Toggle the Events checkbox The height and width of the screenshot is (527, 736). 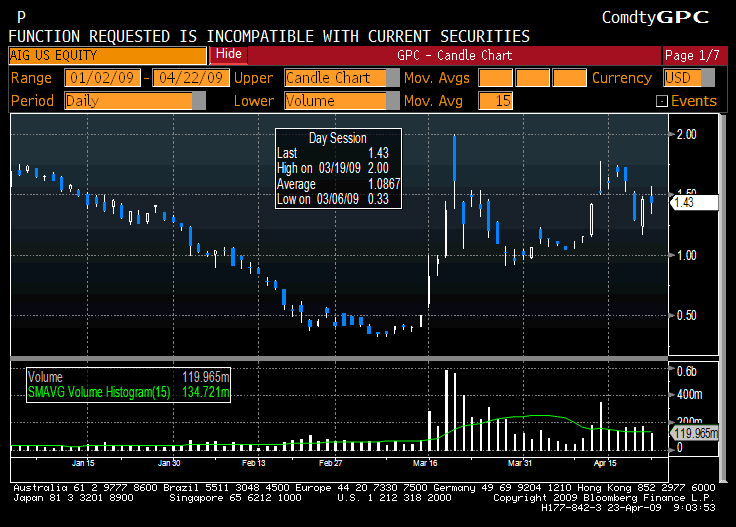tap(661, 101)
